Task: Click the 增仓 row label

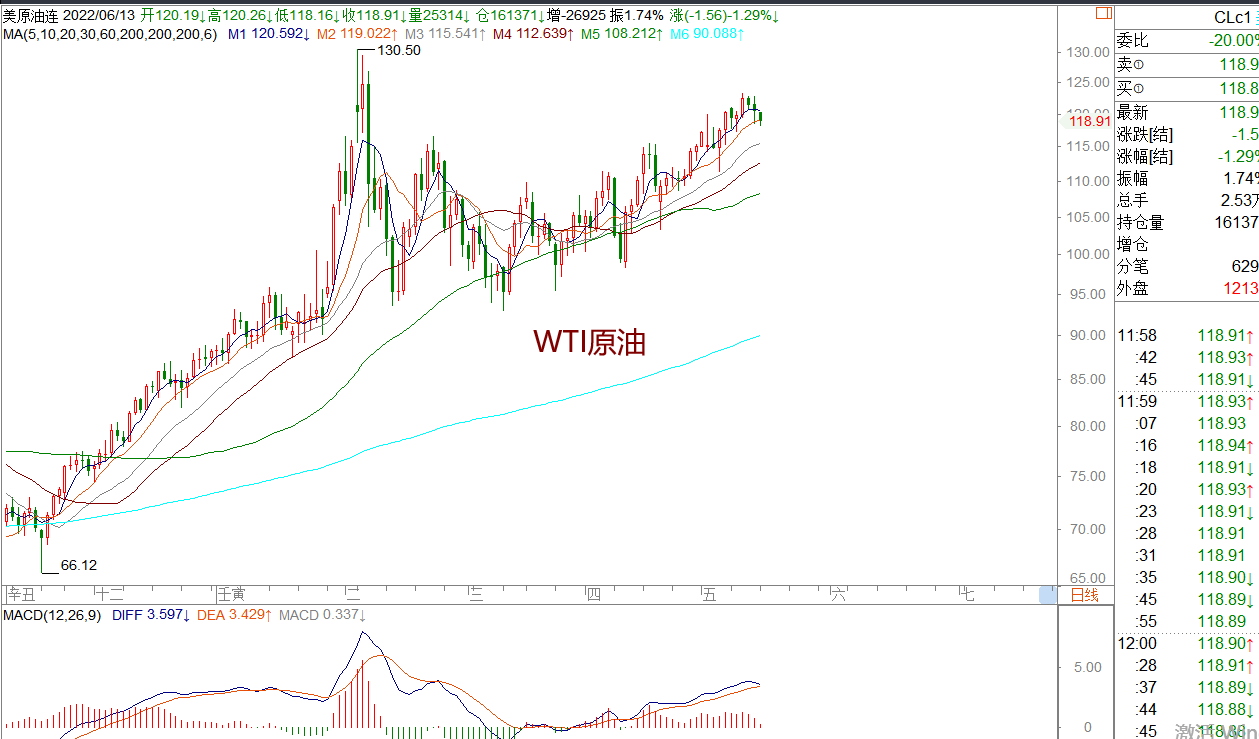Action: coord(1133,245)
